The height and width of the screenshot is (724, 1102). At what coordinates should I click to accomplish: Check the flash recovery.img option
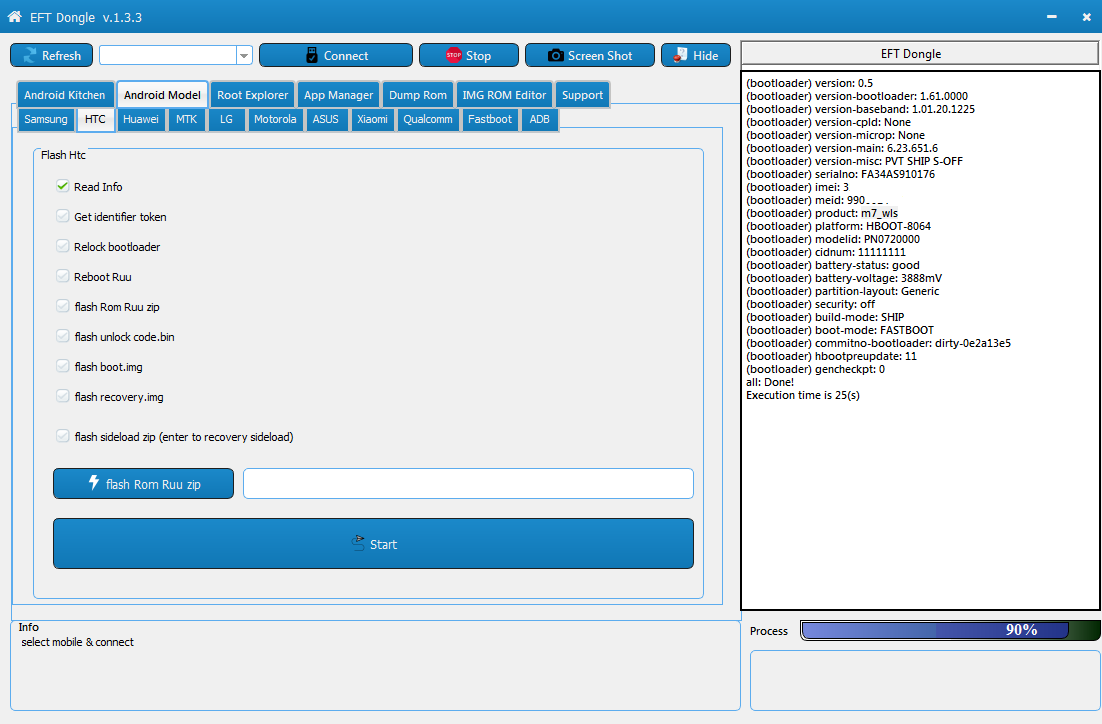coord(63,396)
